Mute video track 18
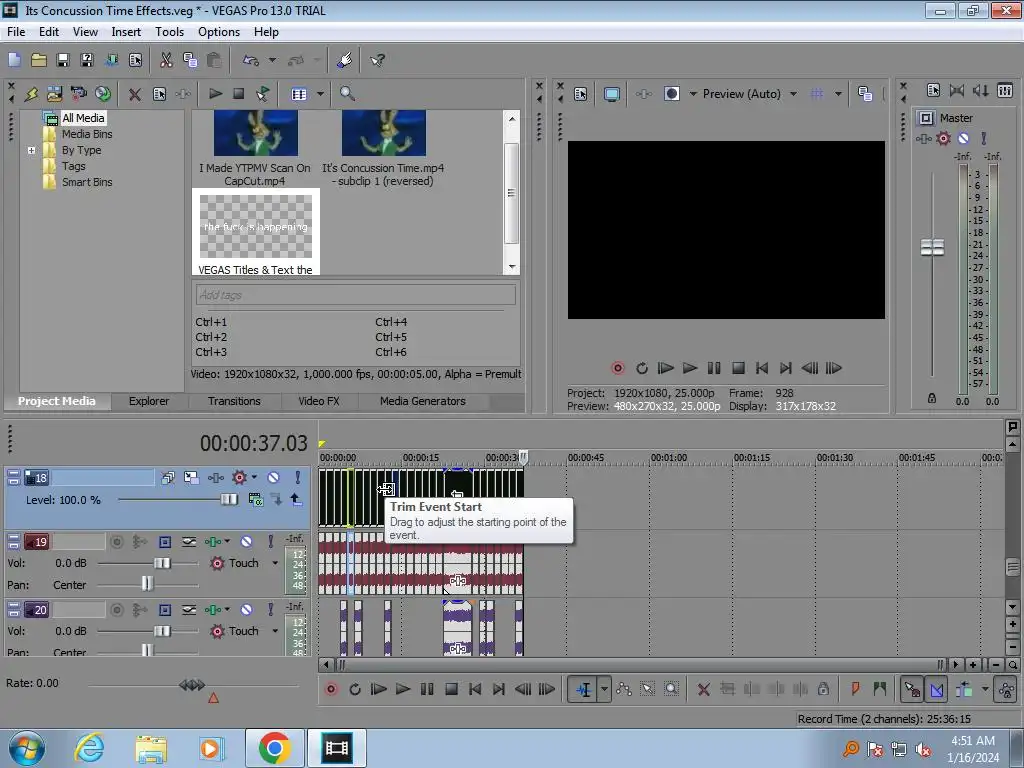The height and width of the screenshot is (768, 1024). pos(274,478)
